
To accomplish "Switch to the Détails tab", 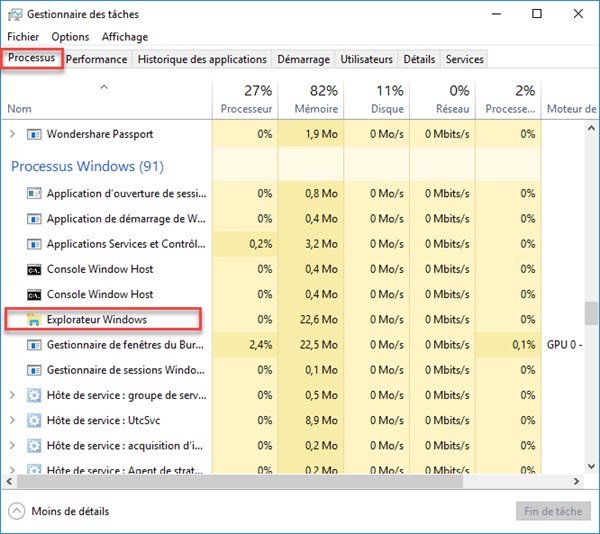I will (419, 59).
